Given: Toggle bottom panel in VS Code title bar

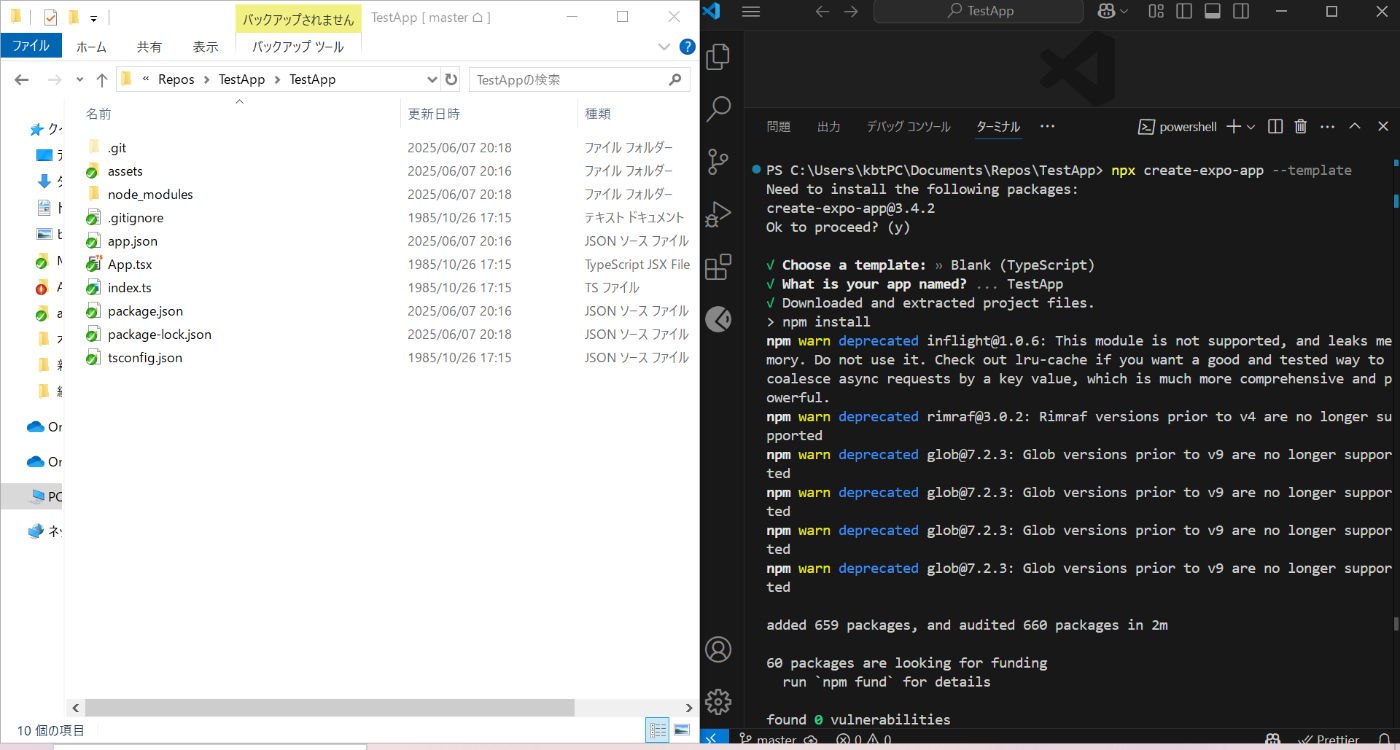Looking at the screenshot, I should pos(1212,12).
